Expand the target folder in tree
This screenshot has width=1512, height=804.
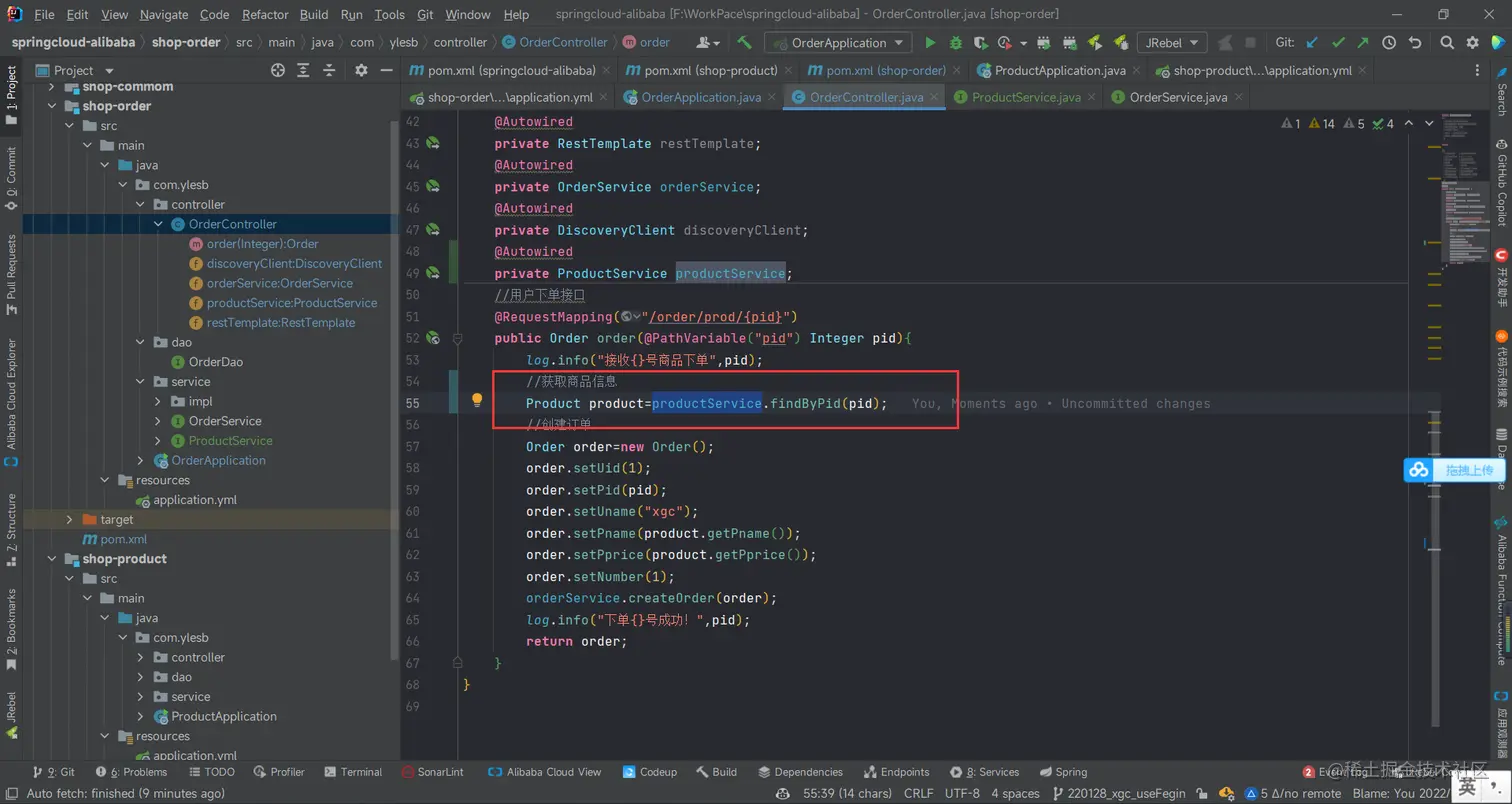pyautogui.click(x=69, y=520)
